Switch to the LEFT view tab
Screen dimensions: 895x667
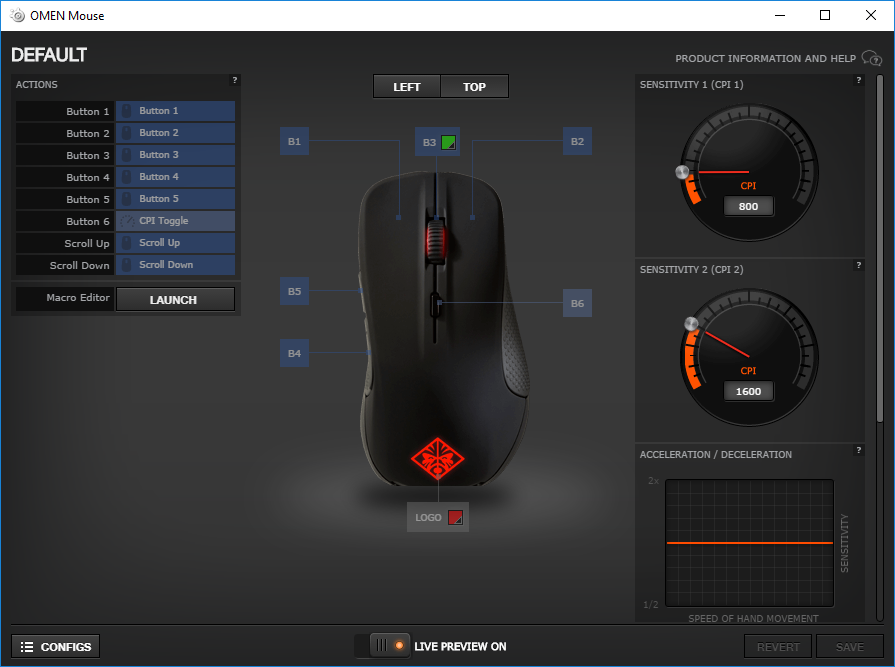(x=407, y=87)
